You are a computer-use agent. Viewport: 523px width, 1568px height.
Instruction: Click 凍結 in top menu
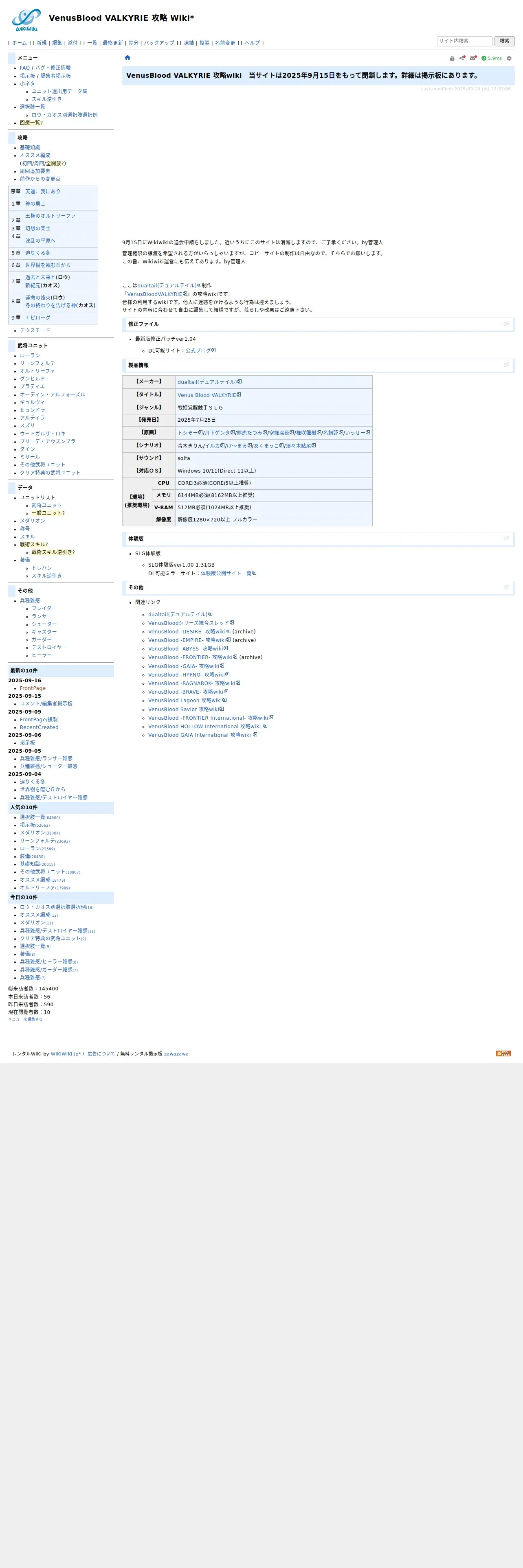(x=189, y=43)
